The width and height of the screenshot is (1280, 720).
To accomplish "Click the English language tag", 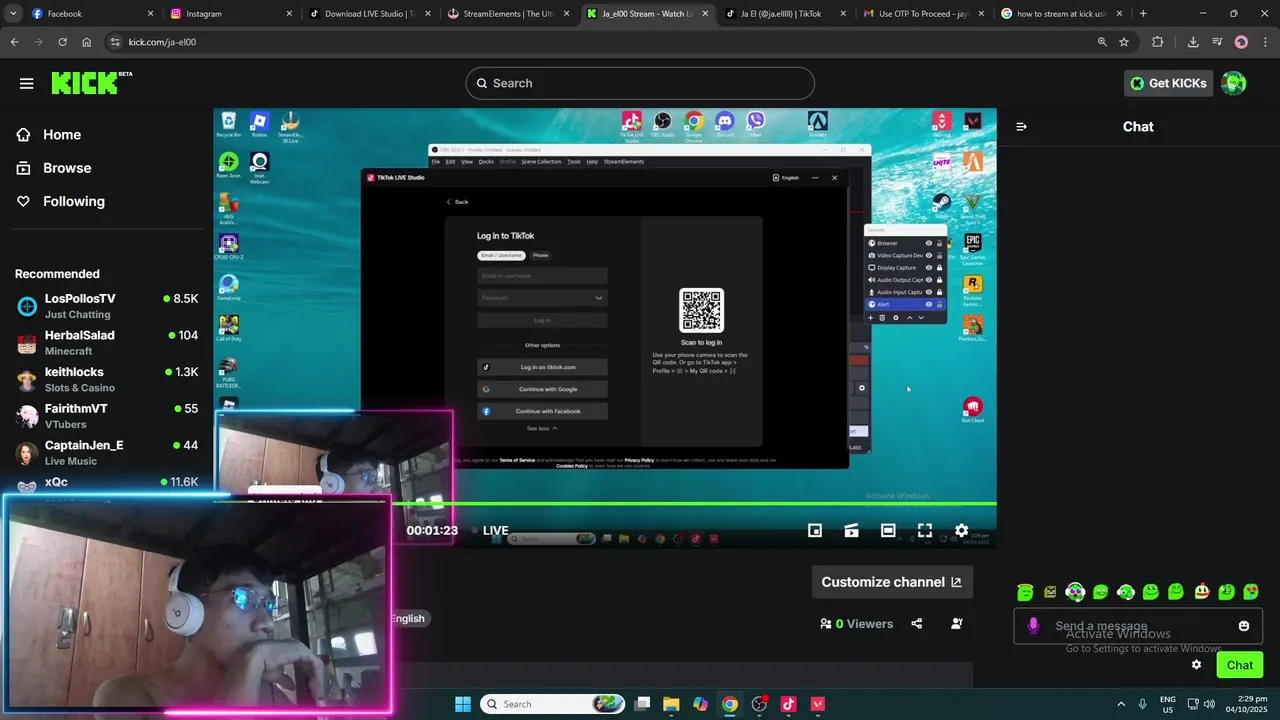I will tap(408, 618).
